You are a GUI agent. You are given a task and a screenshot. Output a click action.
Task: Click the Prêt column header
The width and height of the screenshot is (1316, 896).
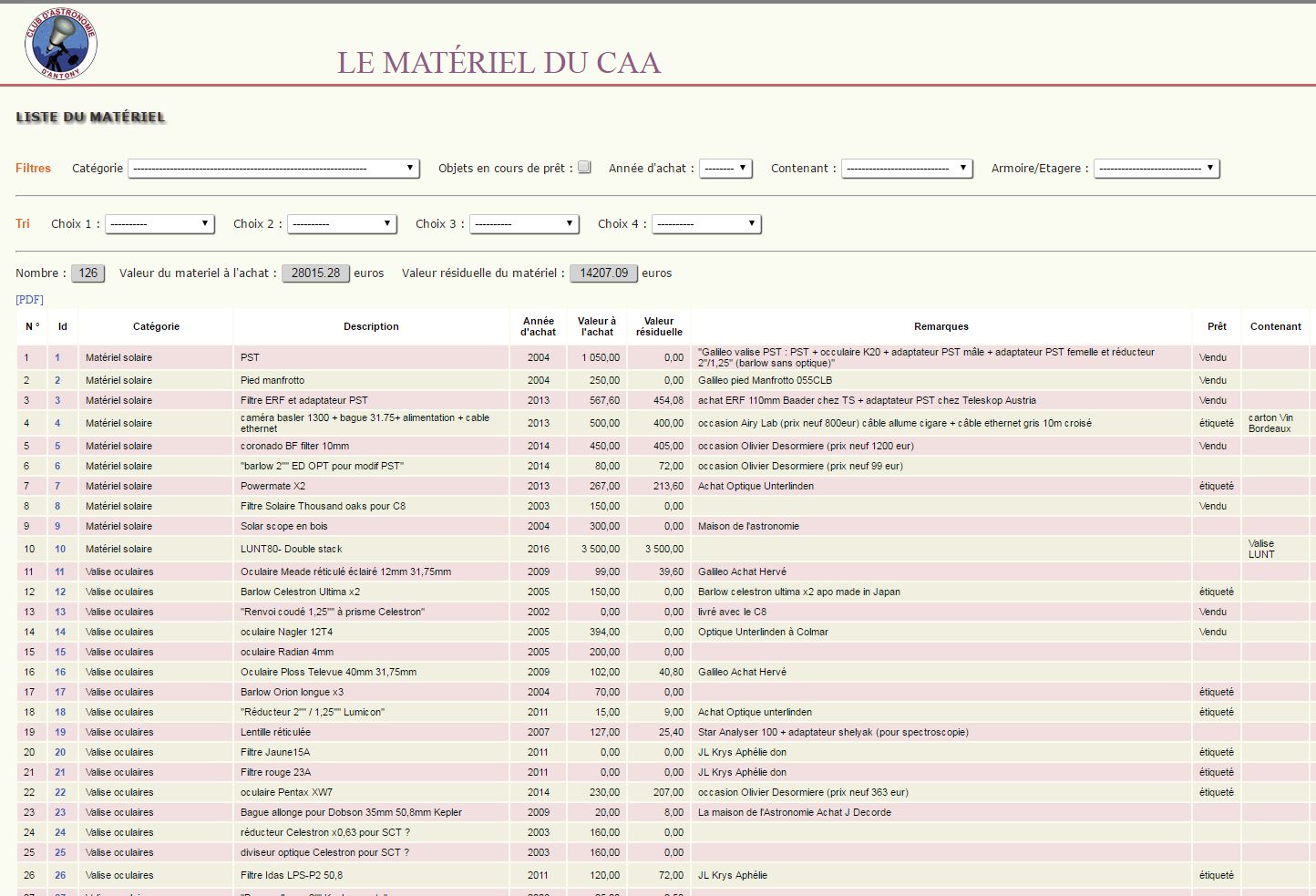[1217, 326]
